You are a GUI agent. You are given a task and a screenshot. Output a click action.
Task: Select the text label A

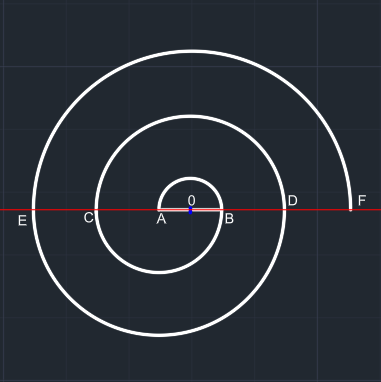pos(161,219)
